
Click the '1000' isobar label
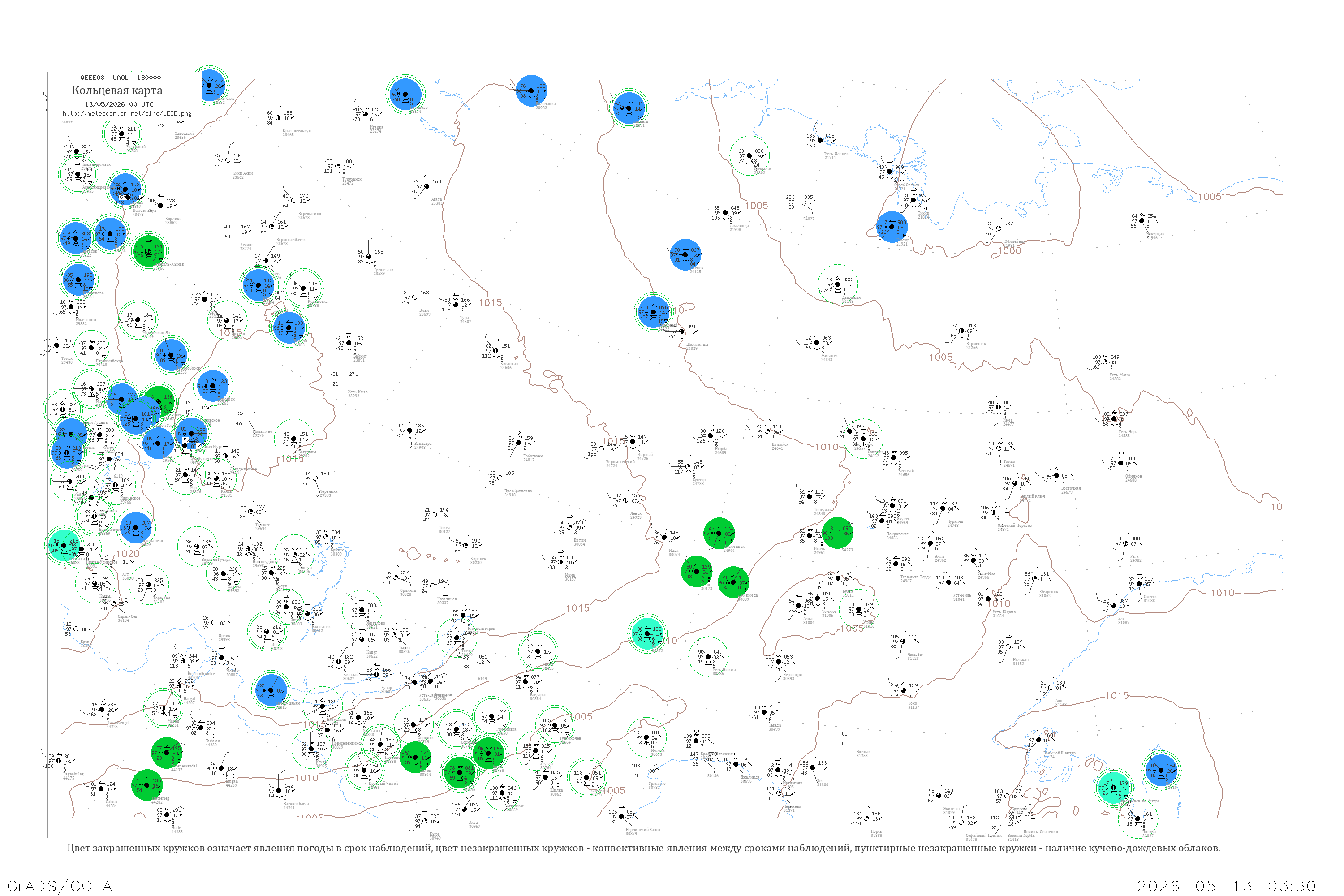1009,250
